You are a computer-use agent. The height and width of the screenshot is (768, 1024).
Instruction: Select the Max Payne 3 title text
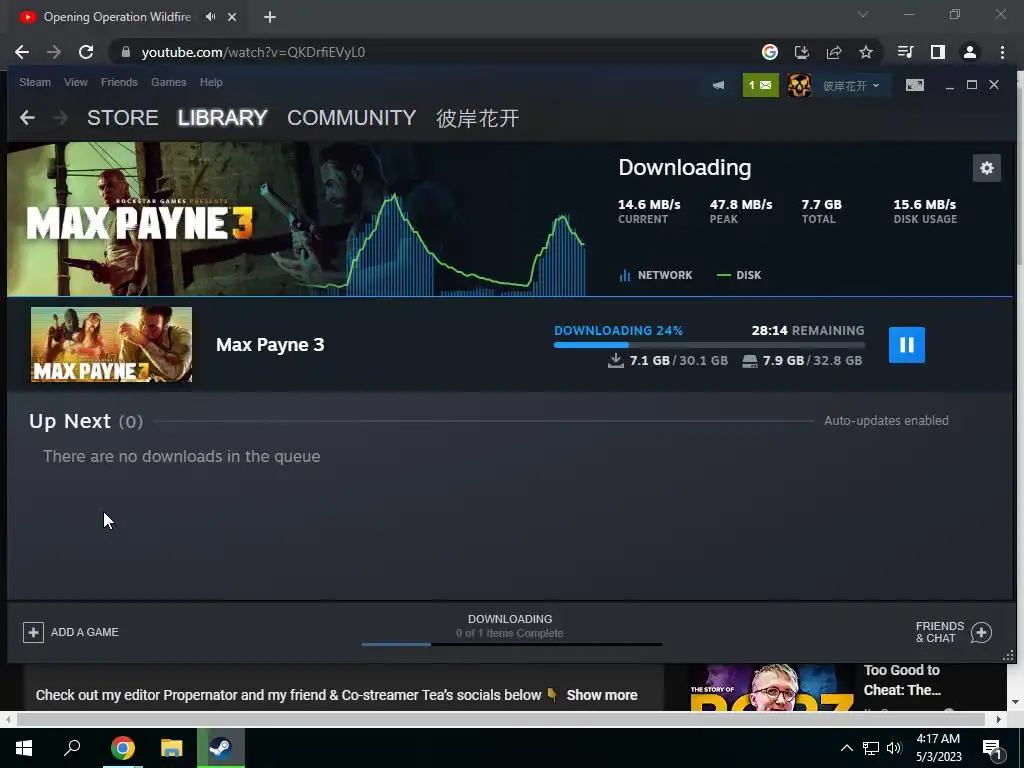tap(270, 344)
